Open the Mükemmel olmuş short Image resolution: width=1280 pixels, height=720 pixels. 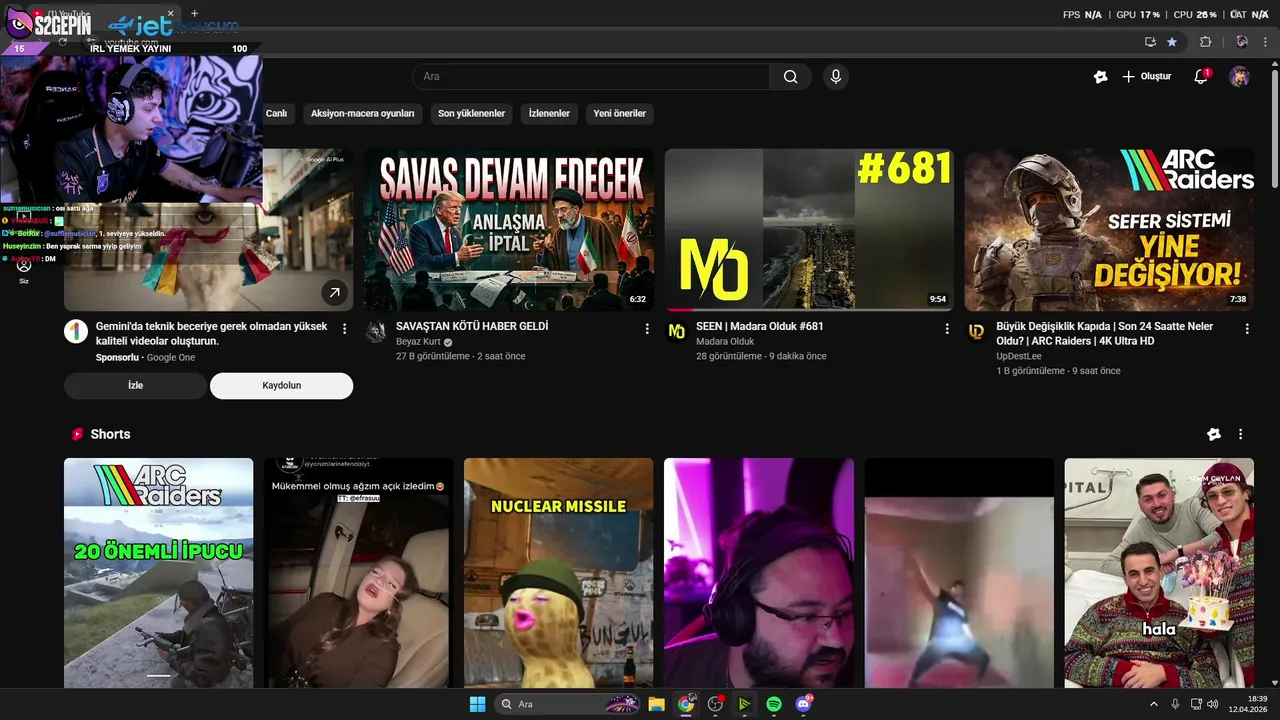(358, 573)
